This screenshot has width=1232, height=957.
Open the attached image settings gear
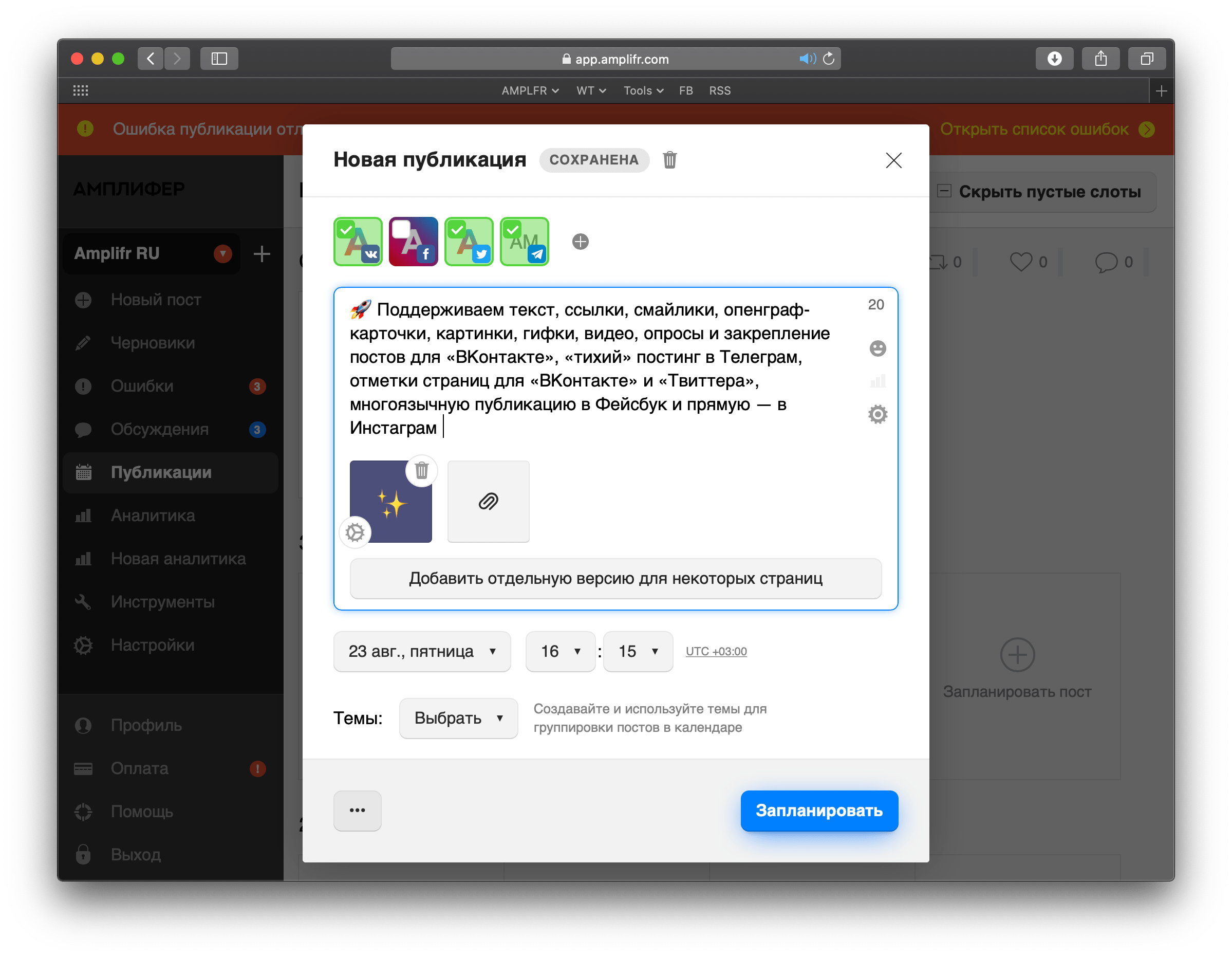click(355, 532)
